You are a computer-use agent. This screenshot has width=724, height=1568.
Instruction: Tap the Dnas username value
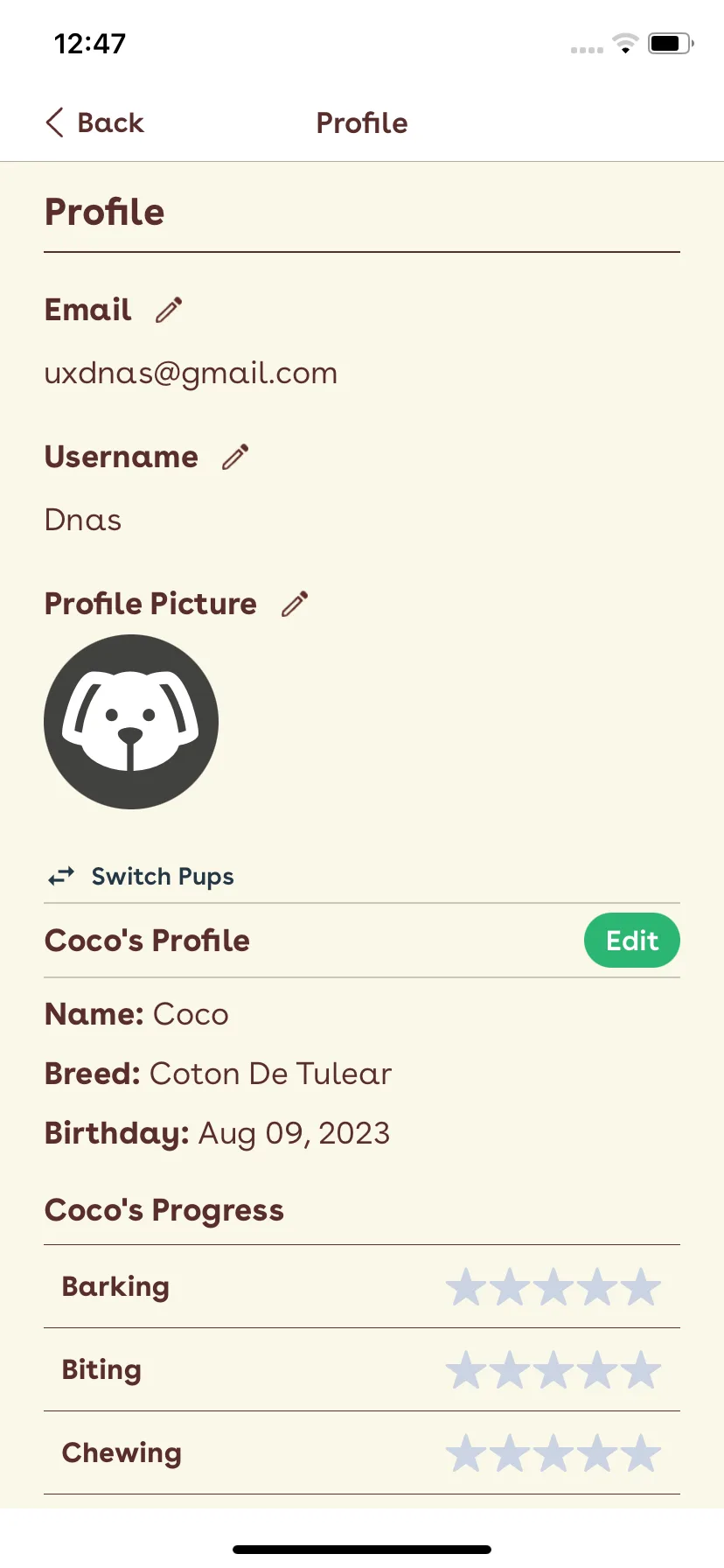(x=83, y=520)
